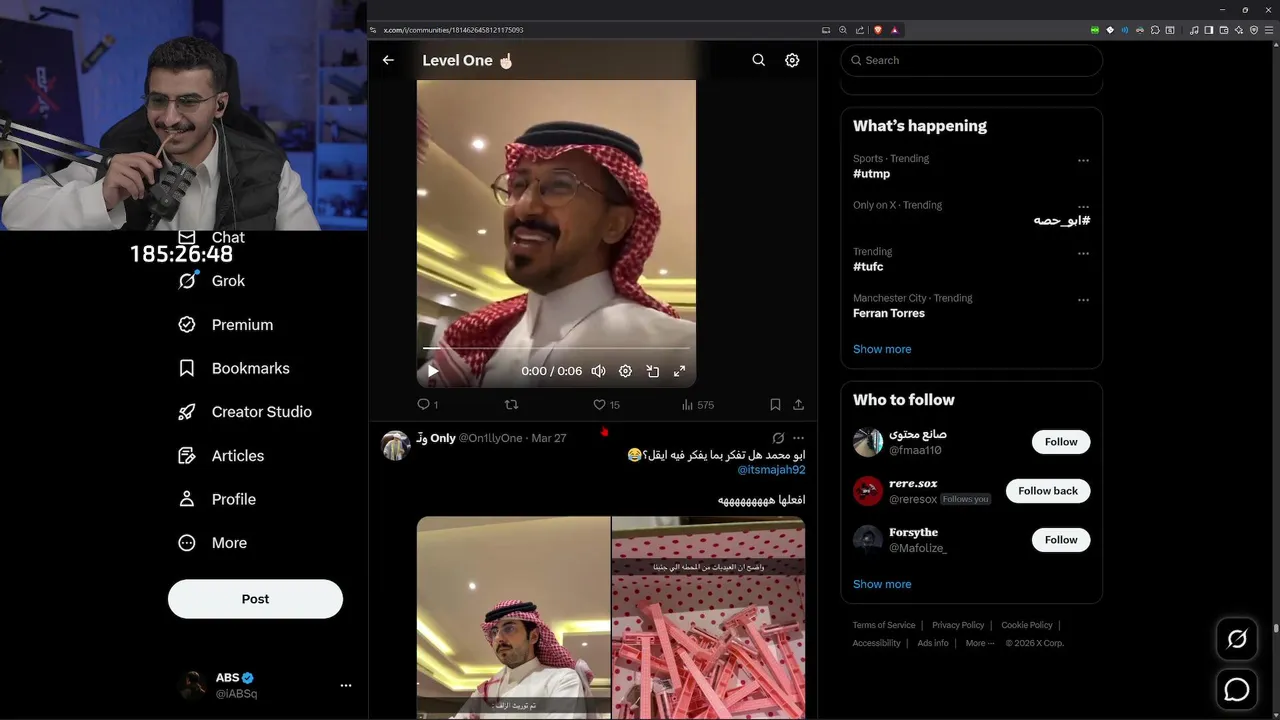Image resolution: width=1280 pixels, height=720 pixels.
Task: Play the video with the play button
Action: point(433,371)
